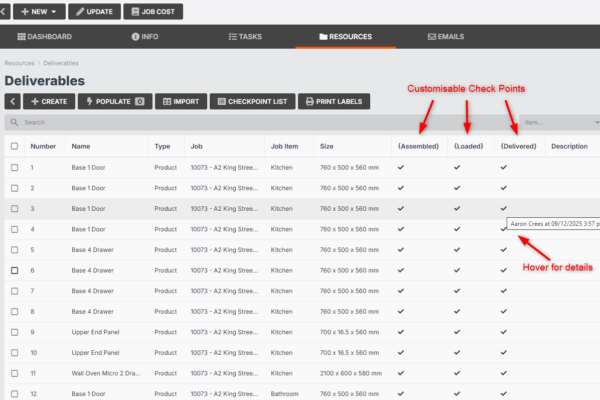Switch to the TASKS tab
600x400 pixels.
245,37
